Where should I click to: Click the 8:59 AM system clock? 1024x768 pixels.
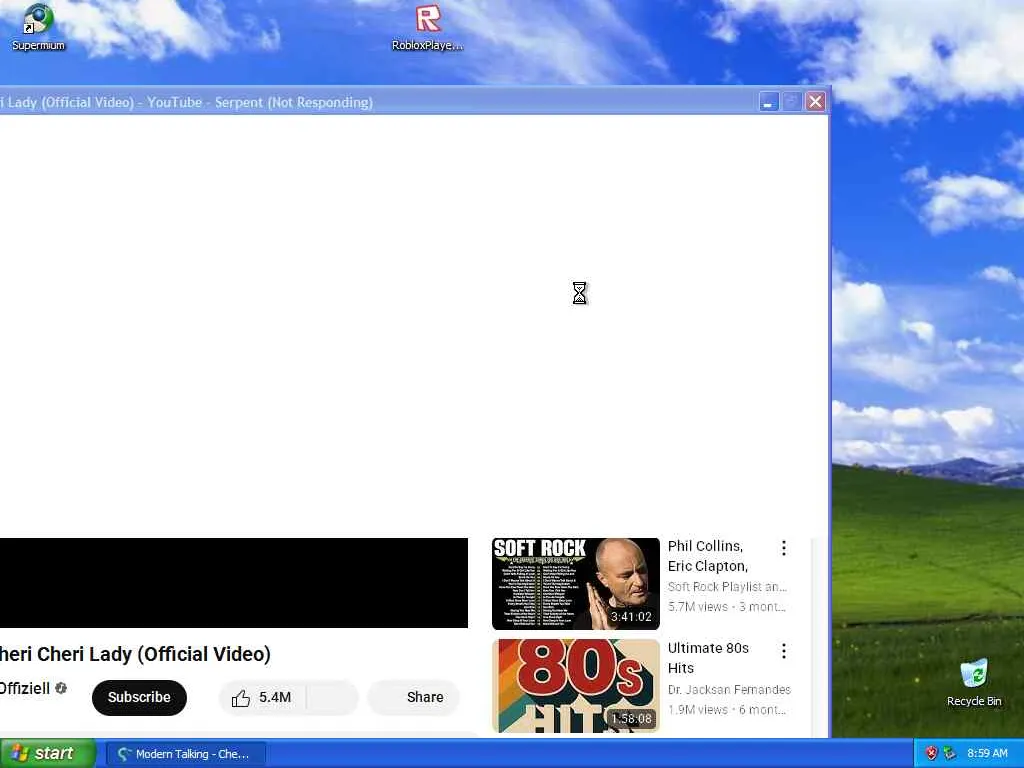pyautogui.click(x=987, y=753)
